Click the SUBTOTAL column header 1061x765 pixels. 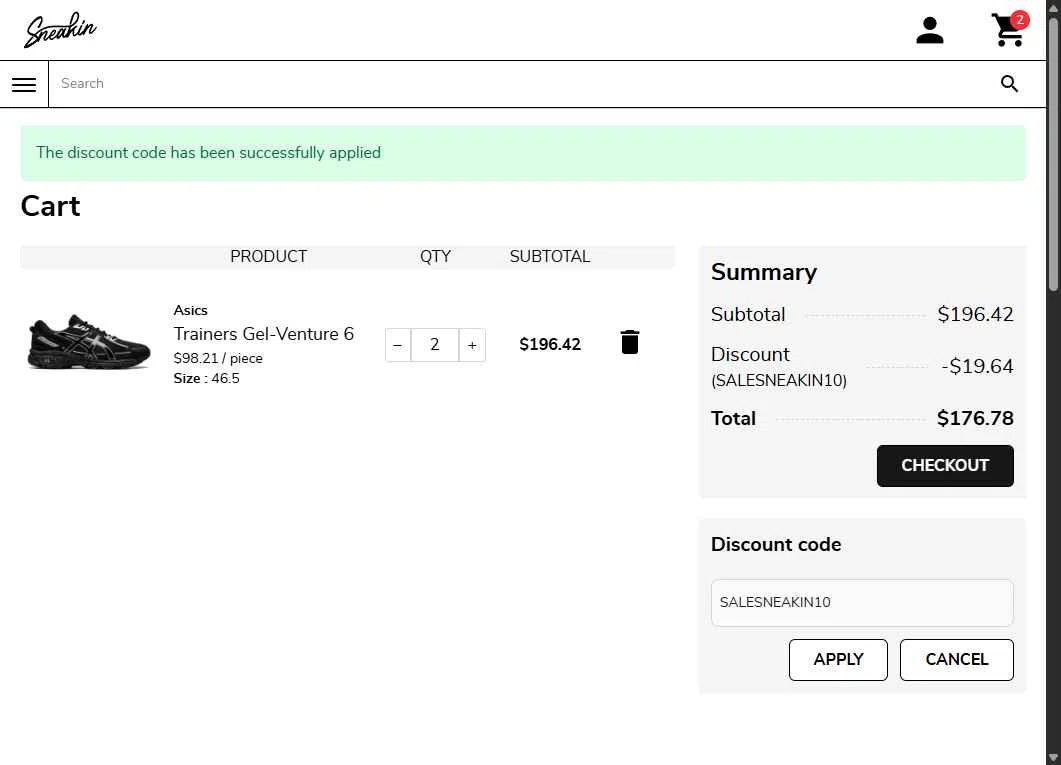click(x=549, y=257)
